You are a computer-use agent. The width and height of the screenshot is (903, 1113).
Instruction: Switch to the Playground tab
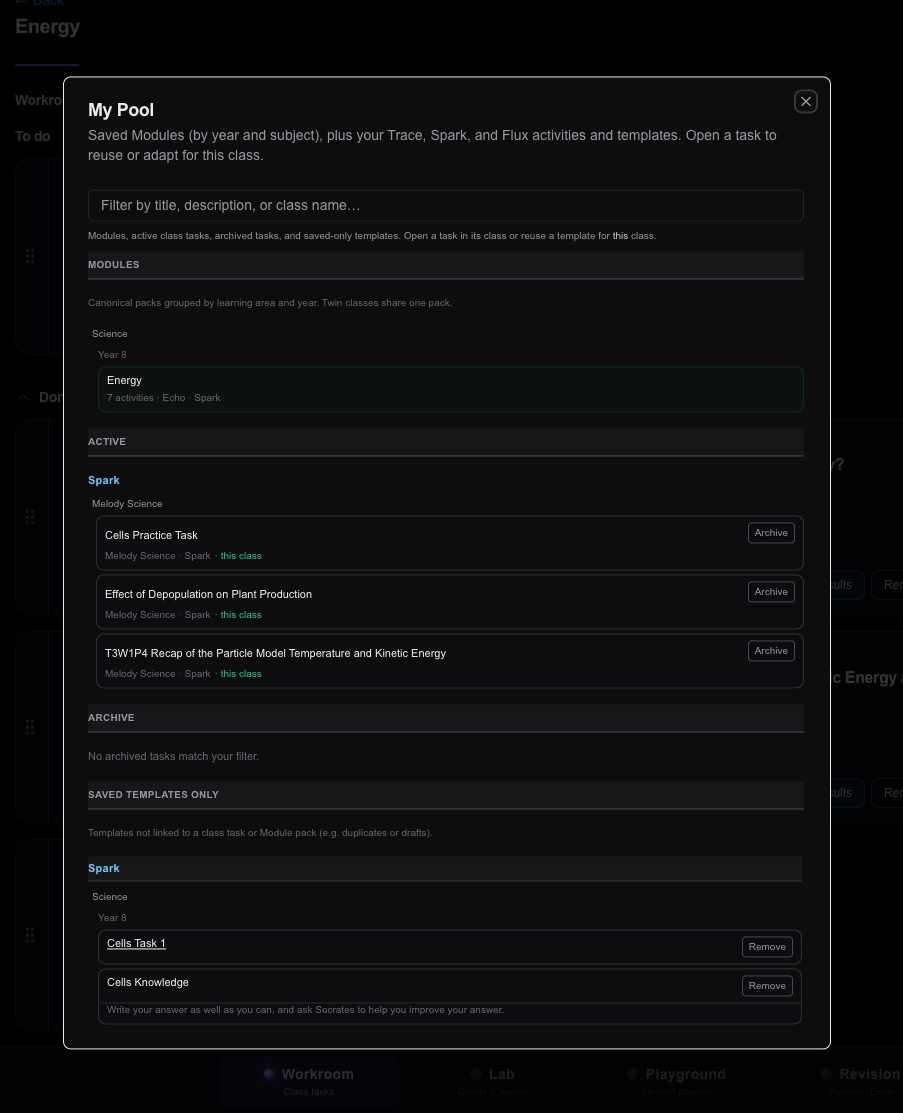click(677, 1080)
